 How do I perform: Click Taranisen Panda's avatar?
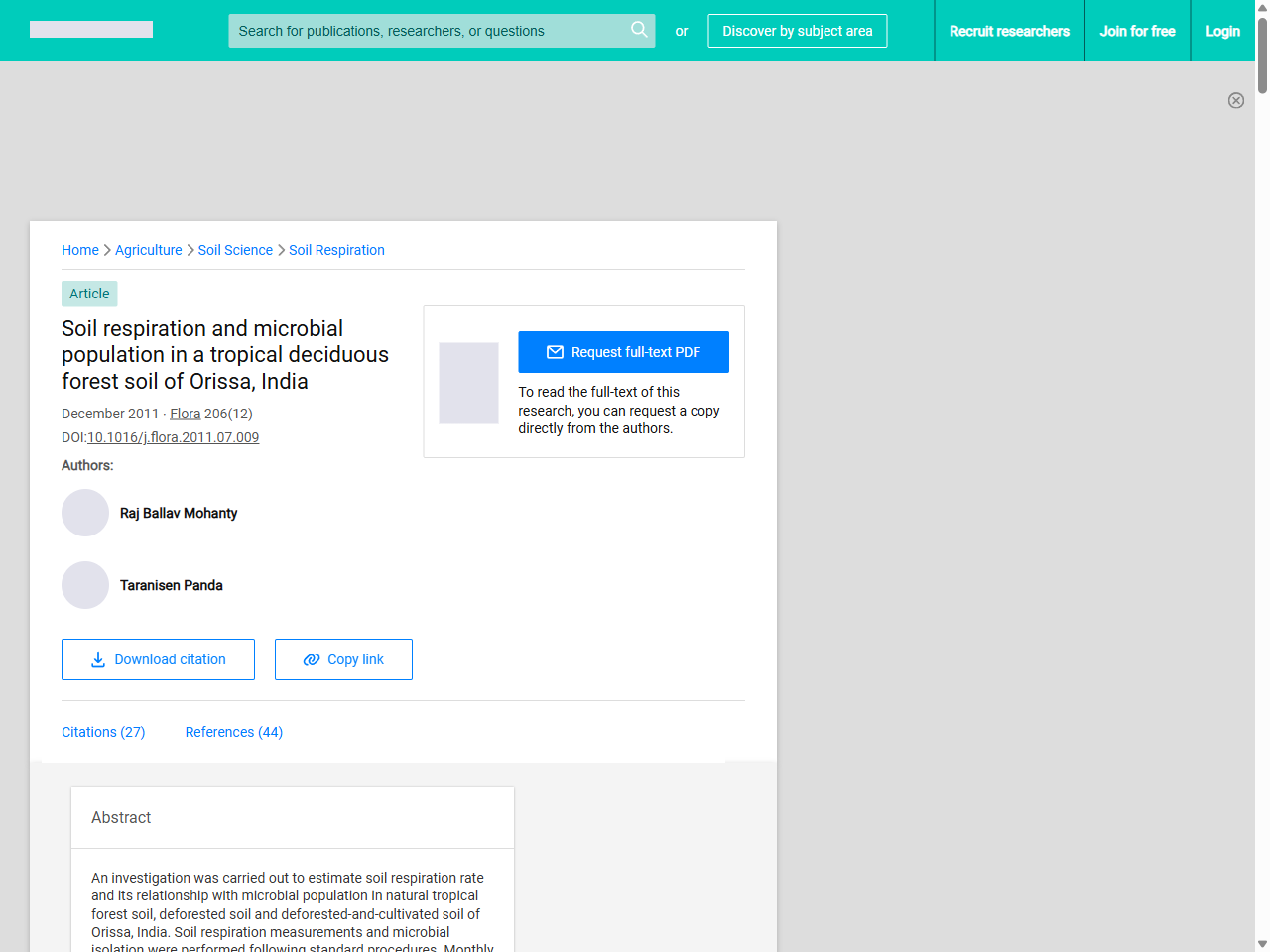(85, 585)
